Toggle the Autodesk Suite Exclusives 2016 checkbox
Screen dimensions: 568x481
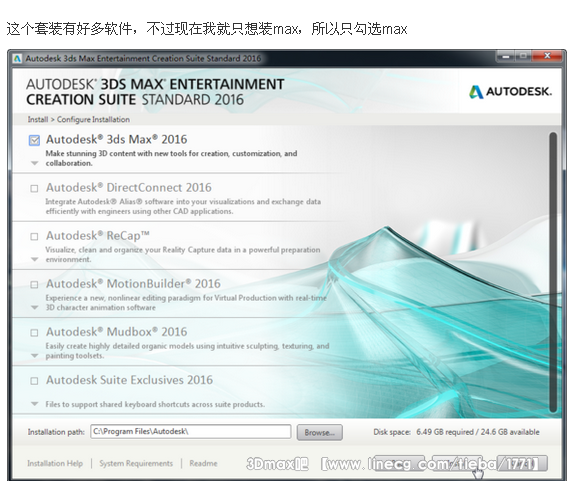[34, 381]
